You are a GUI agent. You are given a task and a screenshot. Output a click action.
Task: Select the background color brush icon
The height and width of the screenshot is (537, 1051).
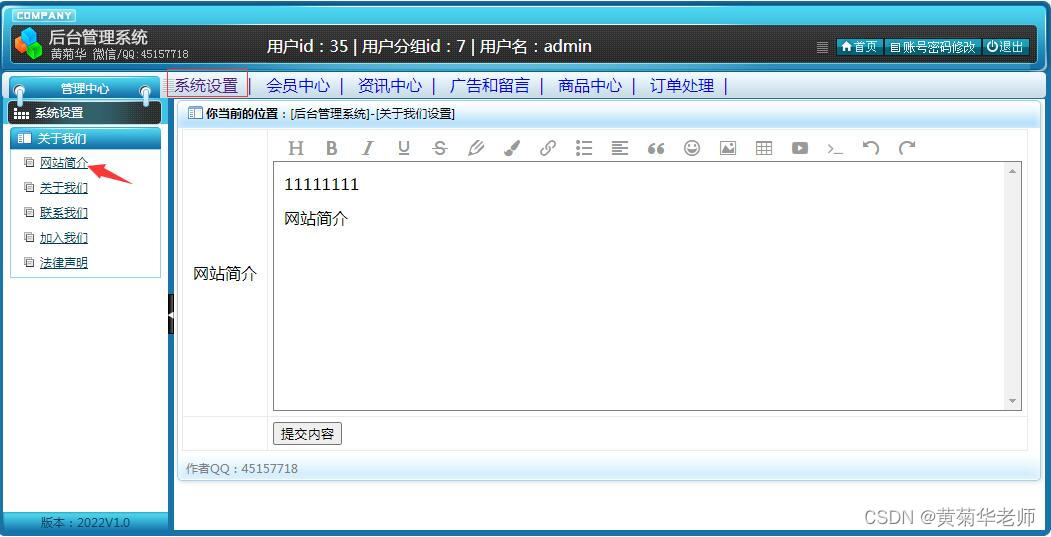[x=512, y=148]
